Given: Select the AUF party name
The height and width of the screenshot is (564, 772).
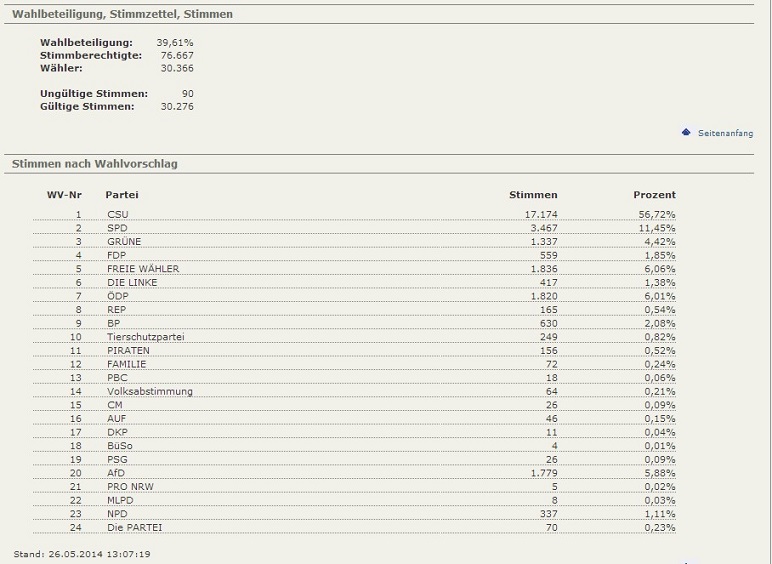Looking at the screenshot, I should [117, 419].
